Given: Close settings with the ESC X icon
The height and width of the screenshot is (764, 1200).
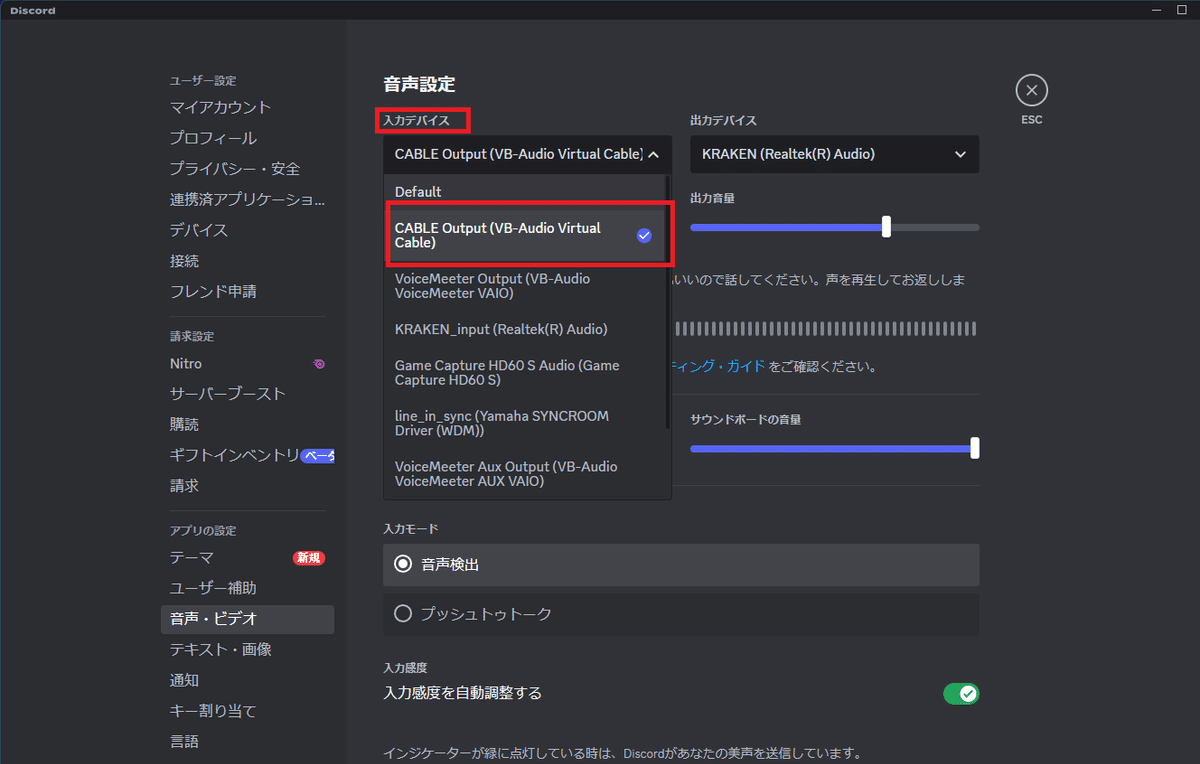Looking at the screenshot, I should [1031, 91].
